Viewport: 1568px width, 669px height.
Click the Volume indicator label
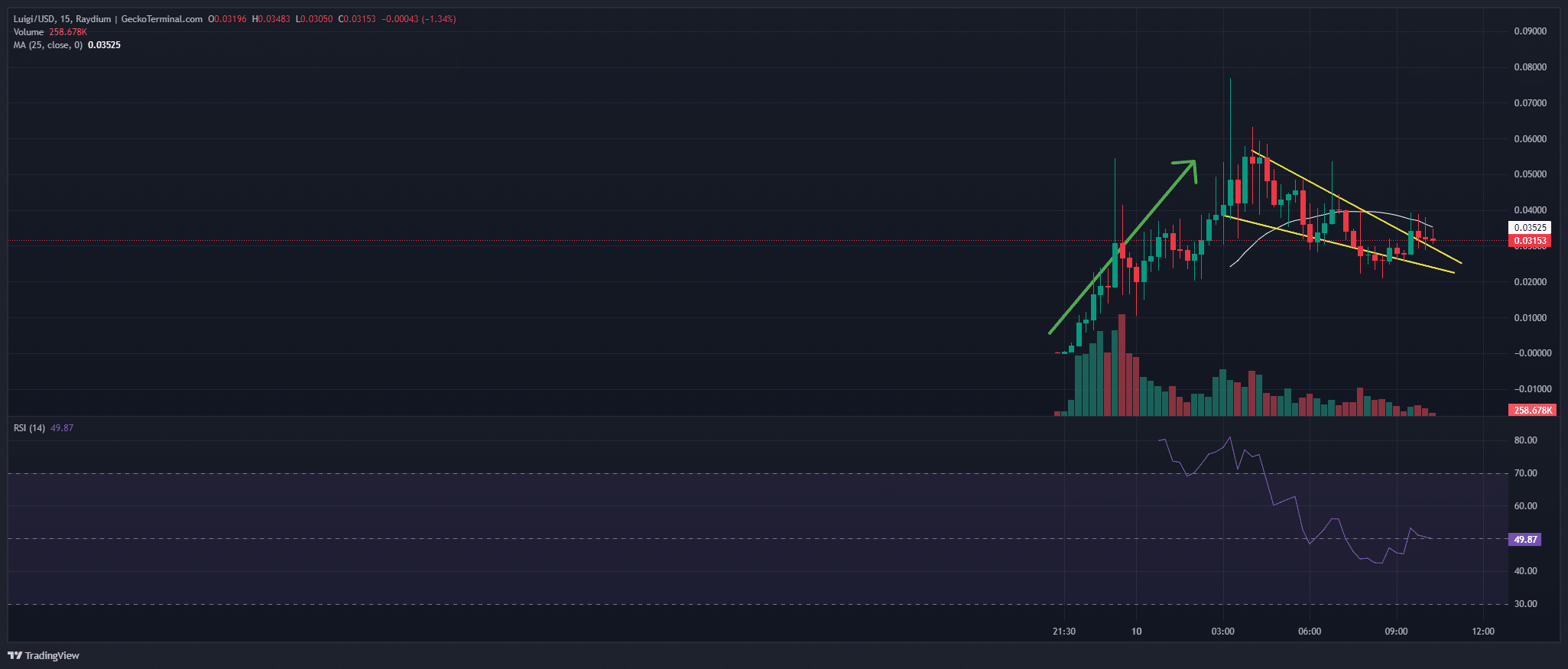point(28,32)
